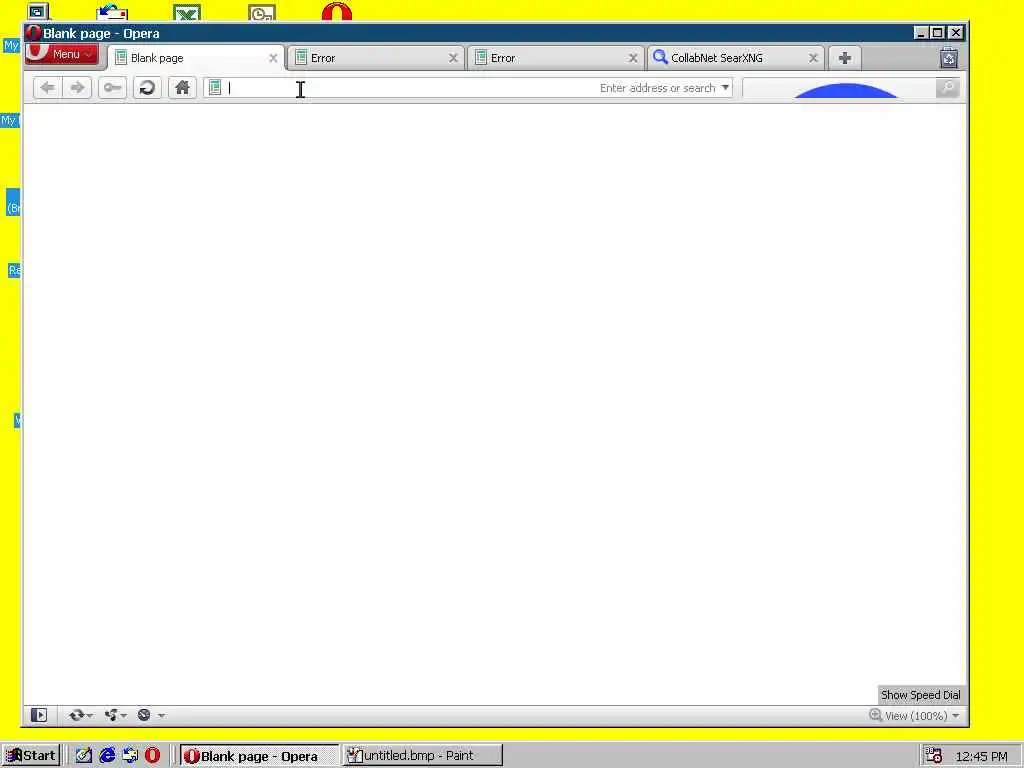Switch to Blank page - Opera taskbar button
The height and width of the screenshot is (768, 1024).
(x=259, y=756)
